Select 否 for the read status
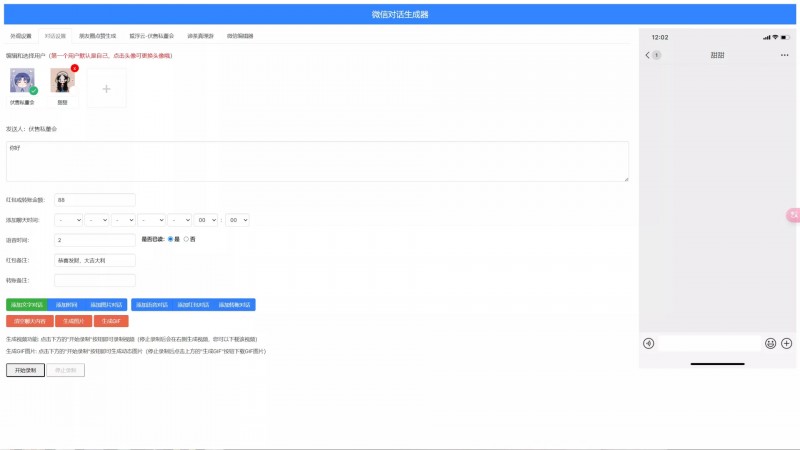 (x=186, y=239)
